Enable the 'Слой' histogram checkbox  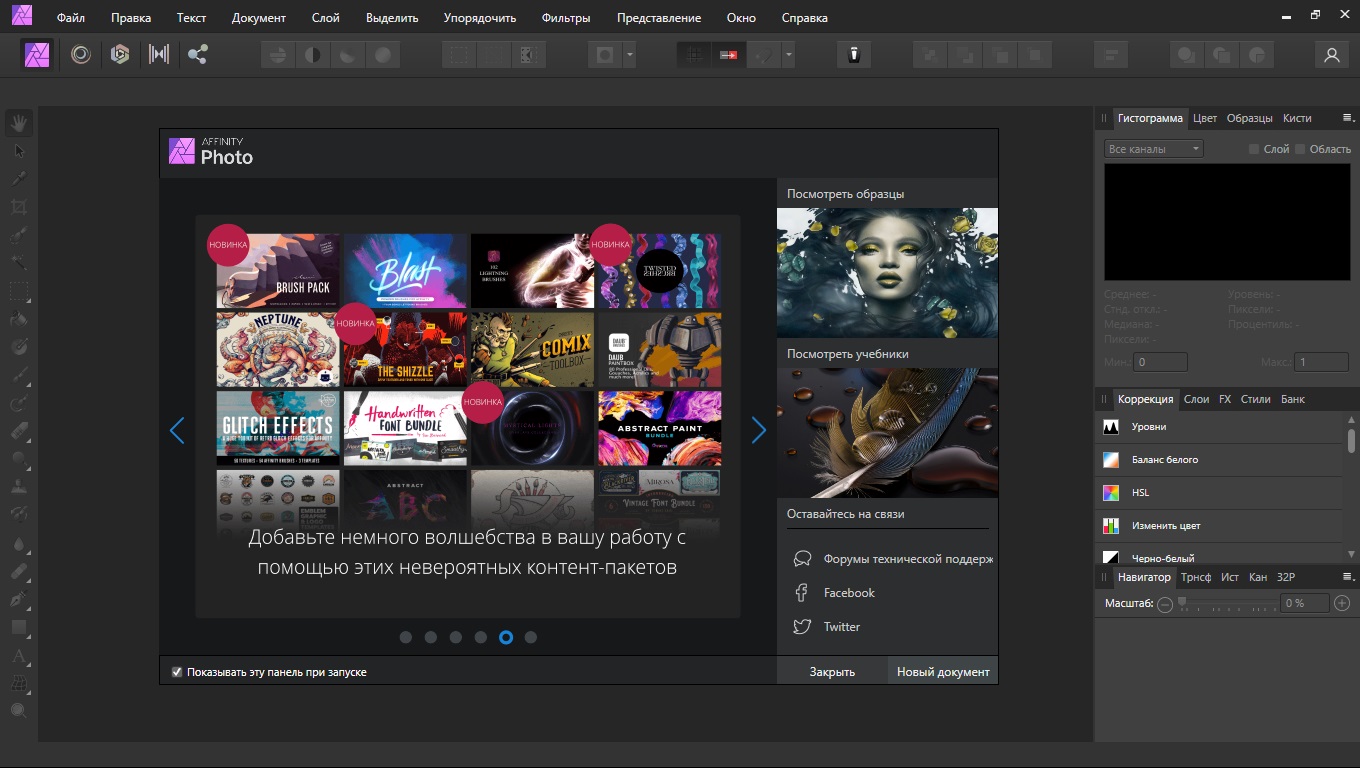pos(1254,149)
